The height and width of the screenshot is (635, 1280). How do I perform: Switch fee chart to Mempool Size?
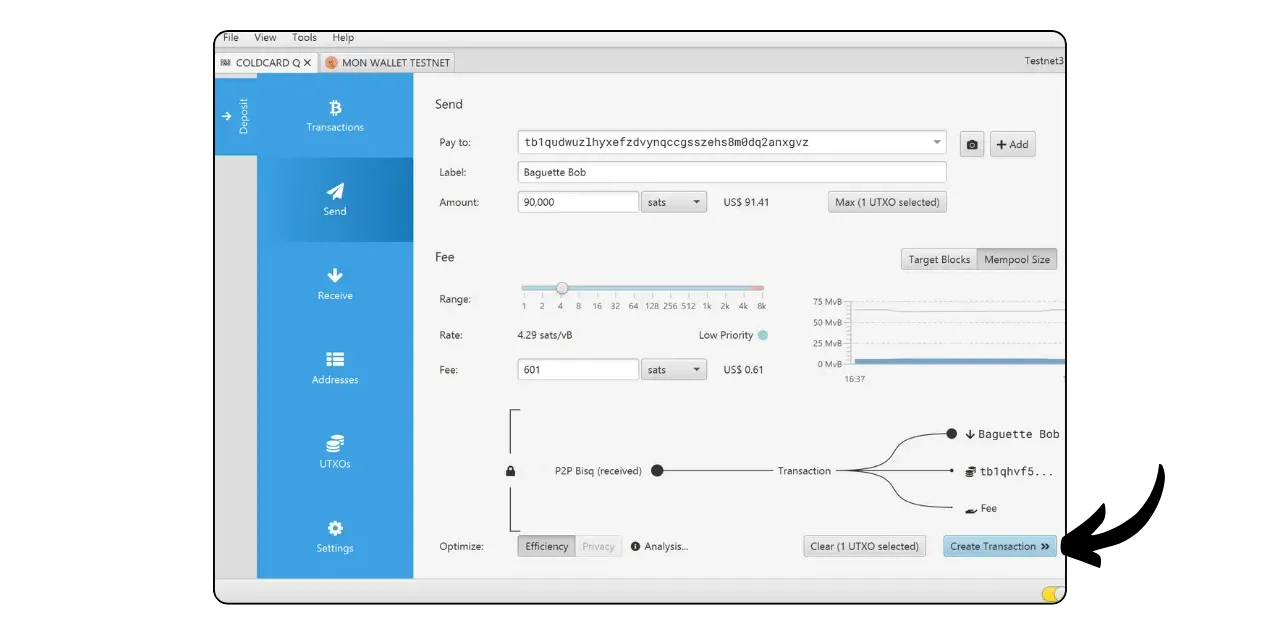tap(1017, 259)
